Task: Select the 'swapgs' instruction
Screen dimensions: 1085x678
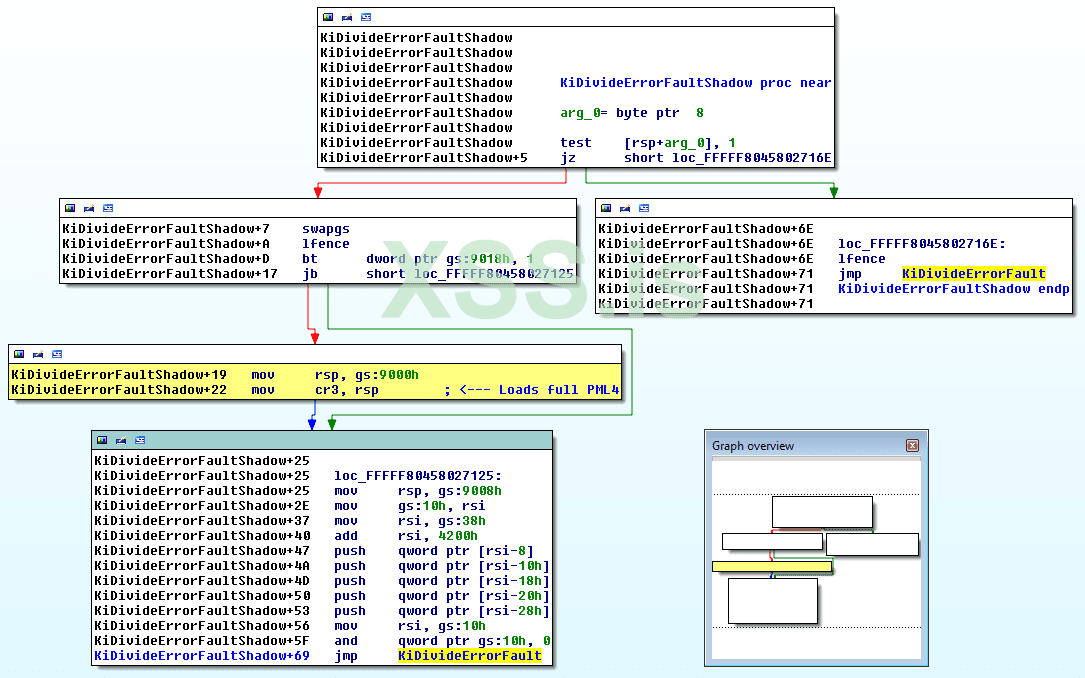Action: (x=326, y=229)
